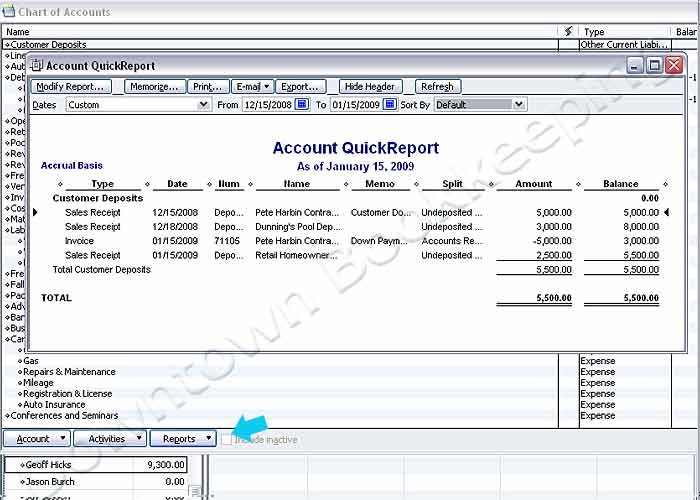Click the -5,000.00 amount value
This screenshot has height=500, width=700.
552,241
